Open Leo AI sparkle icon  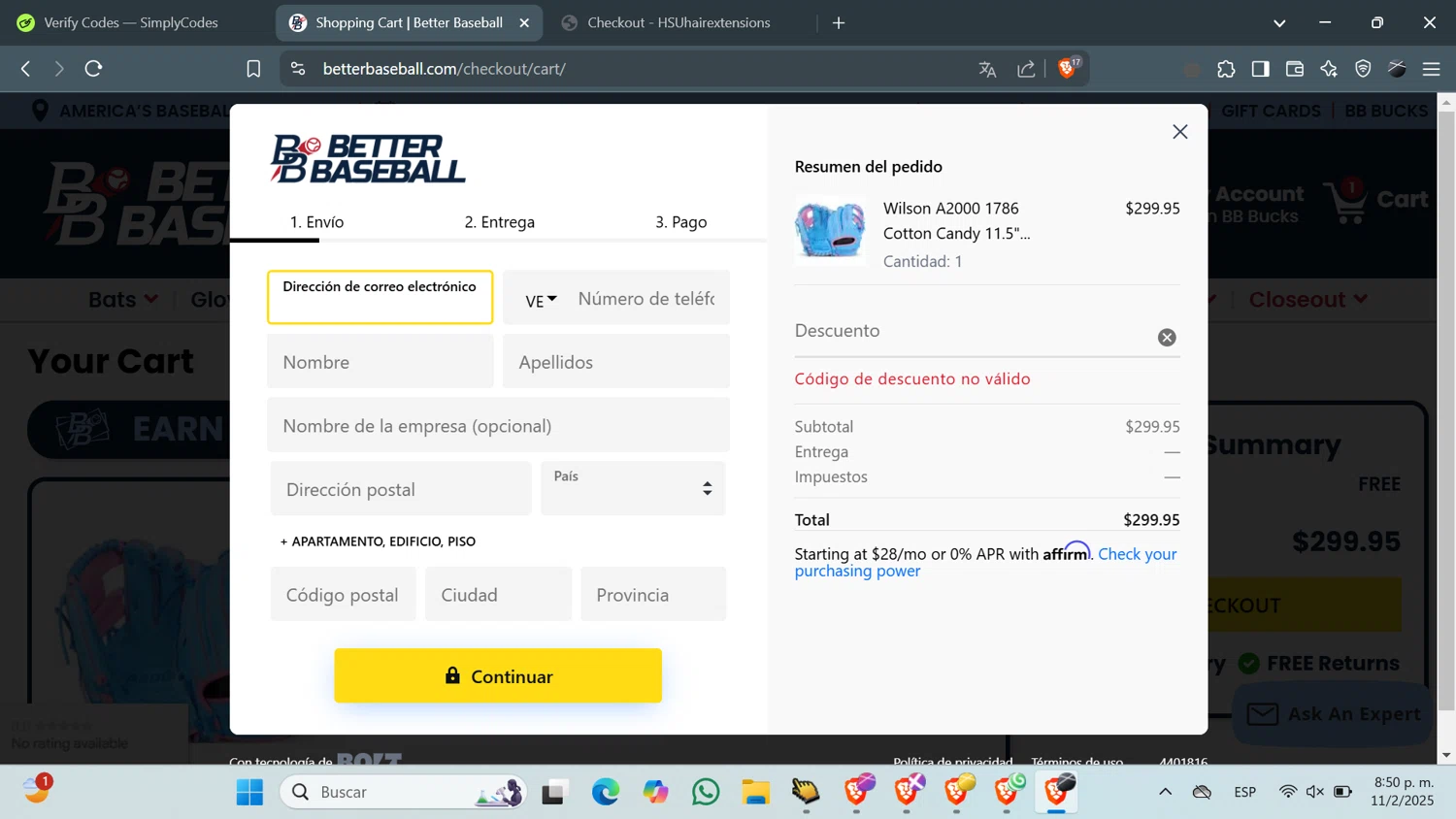(x=1329, y=69)
